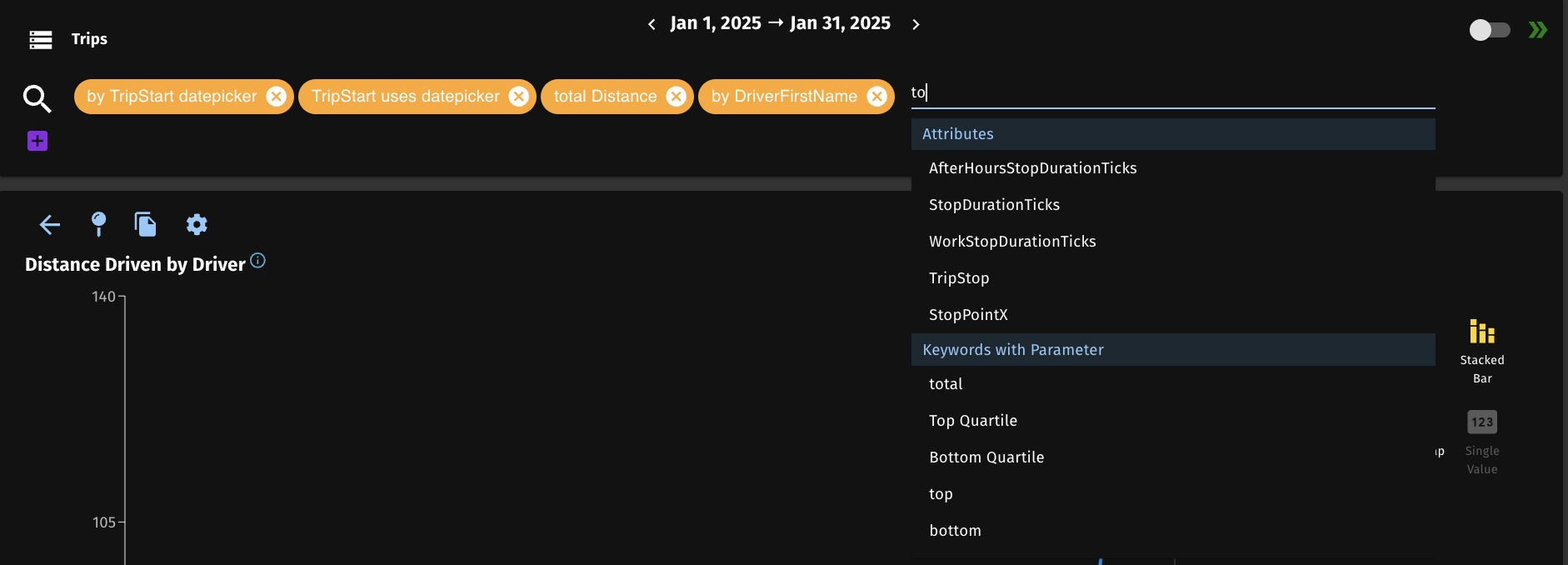Remove the 'by DriverFirstName' chip

pyautogui.click(x=876, y=97)
